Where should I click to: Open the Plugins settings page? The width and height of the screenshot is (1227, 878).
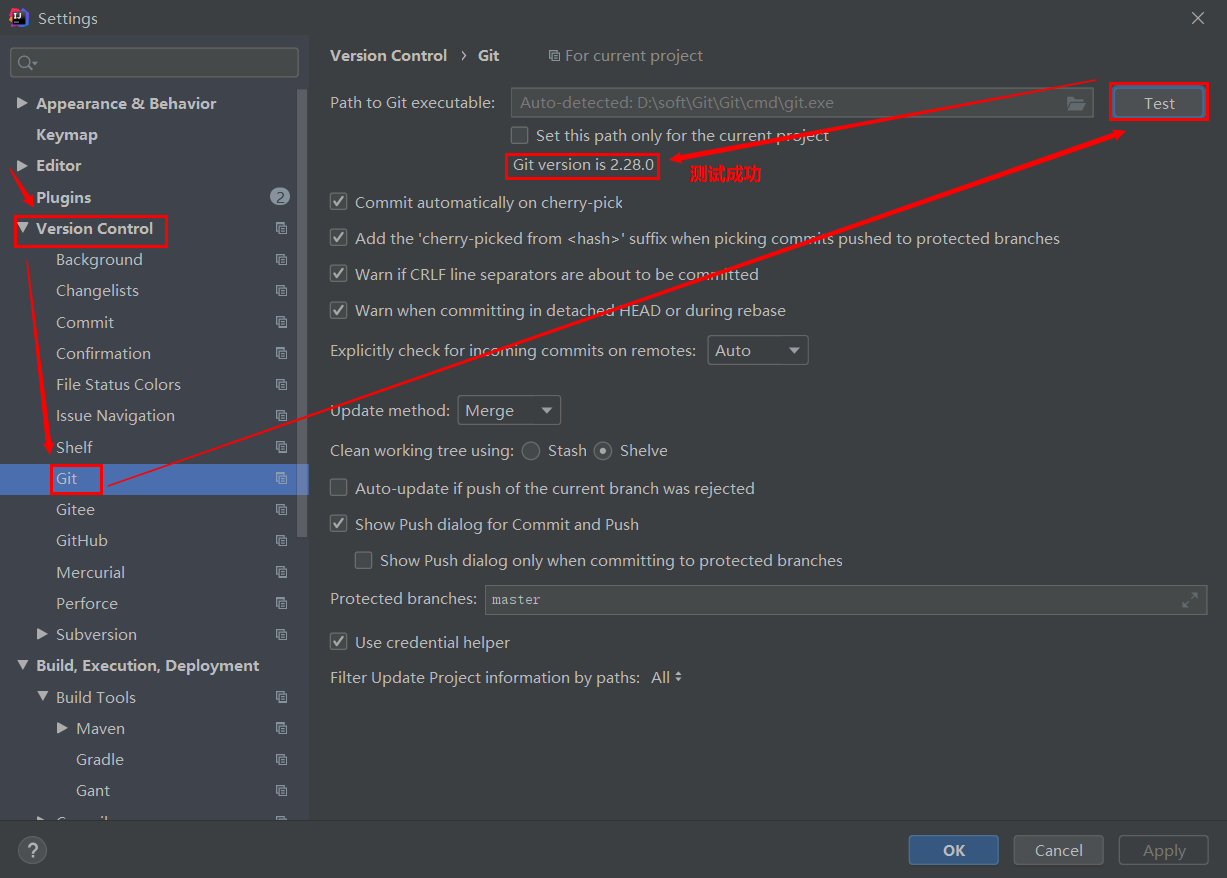point(63,197)
